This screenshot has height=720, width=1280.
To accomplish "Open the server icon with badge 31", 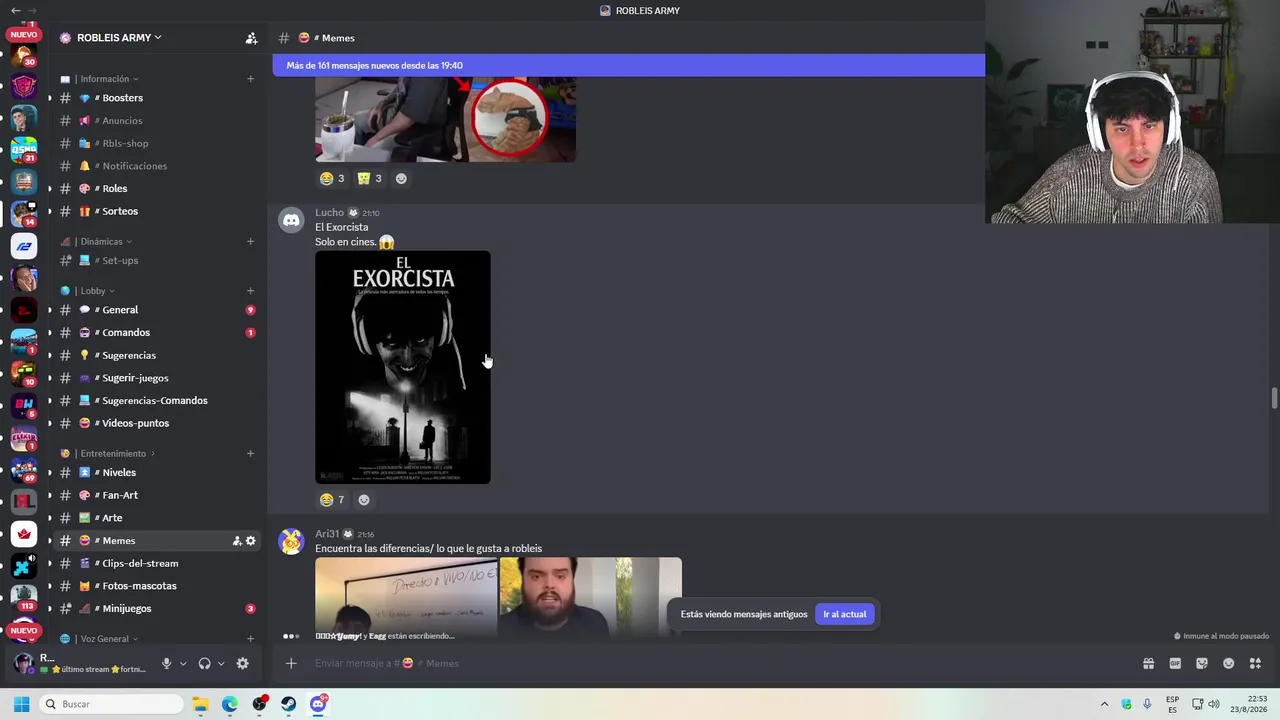I will pos(24,150).
